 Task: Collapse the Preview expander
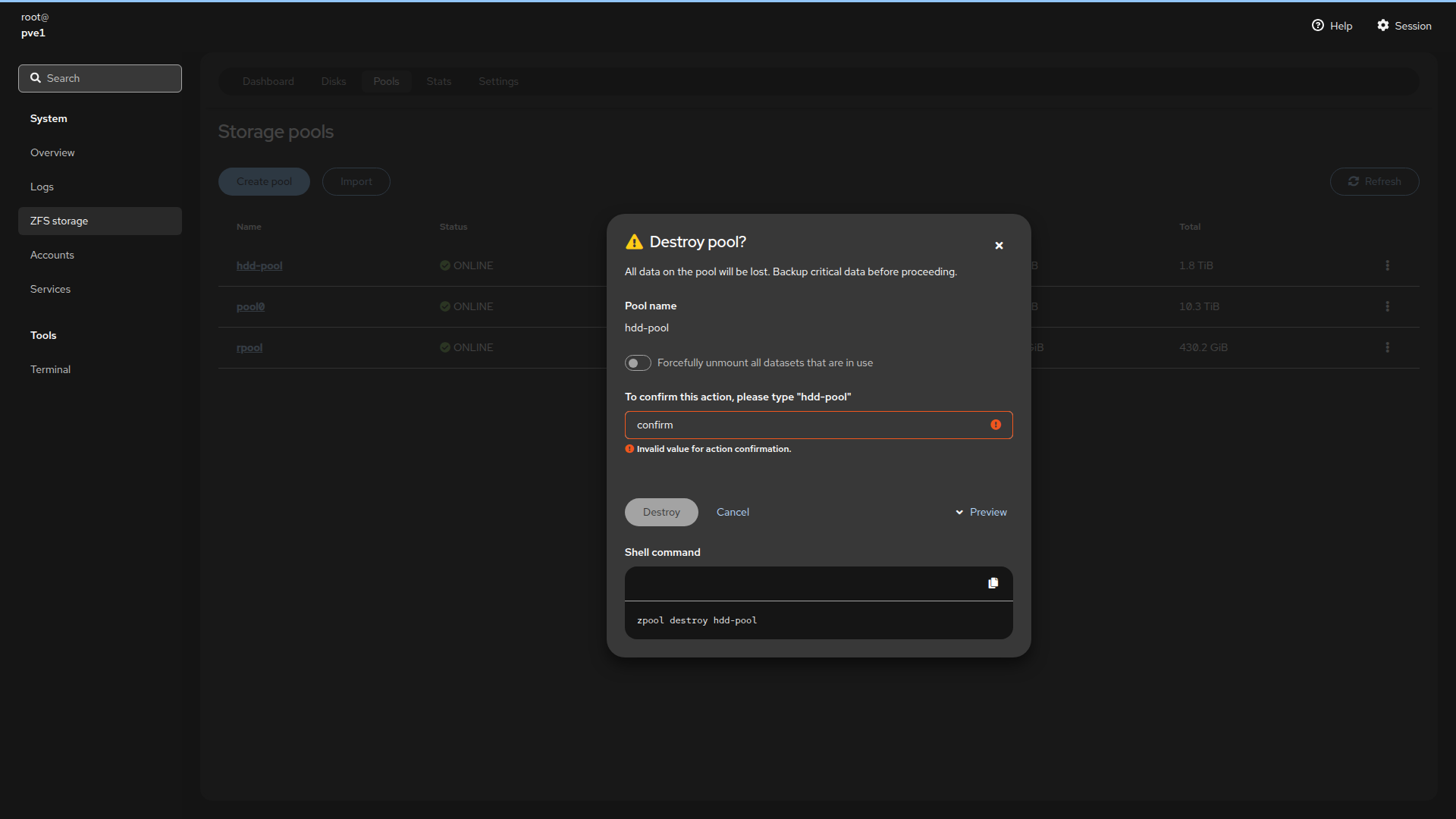981,513
